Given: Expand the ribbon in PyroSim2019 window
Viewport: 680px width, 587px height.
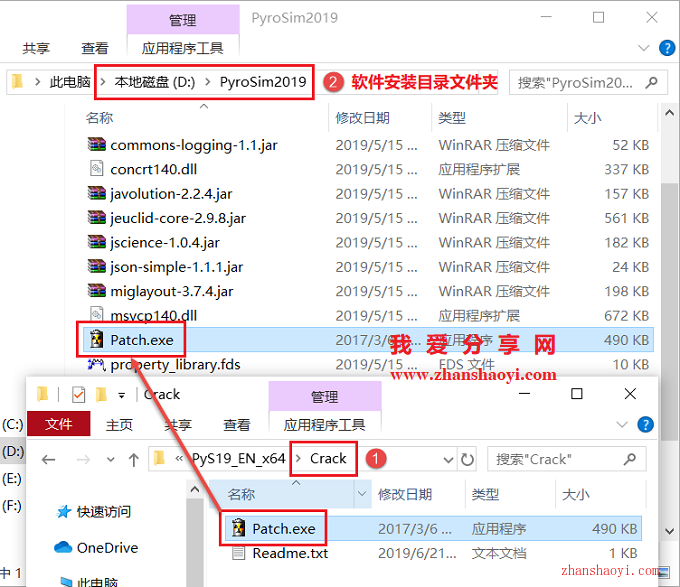Looking at the screenshot, I should (644, 48).
